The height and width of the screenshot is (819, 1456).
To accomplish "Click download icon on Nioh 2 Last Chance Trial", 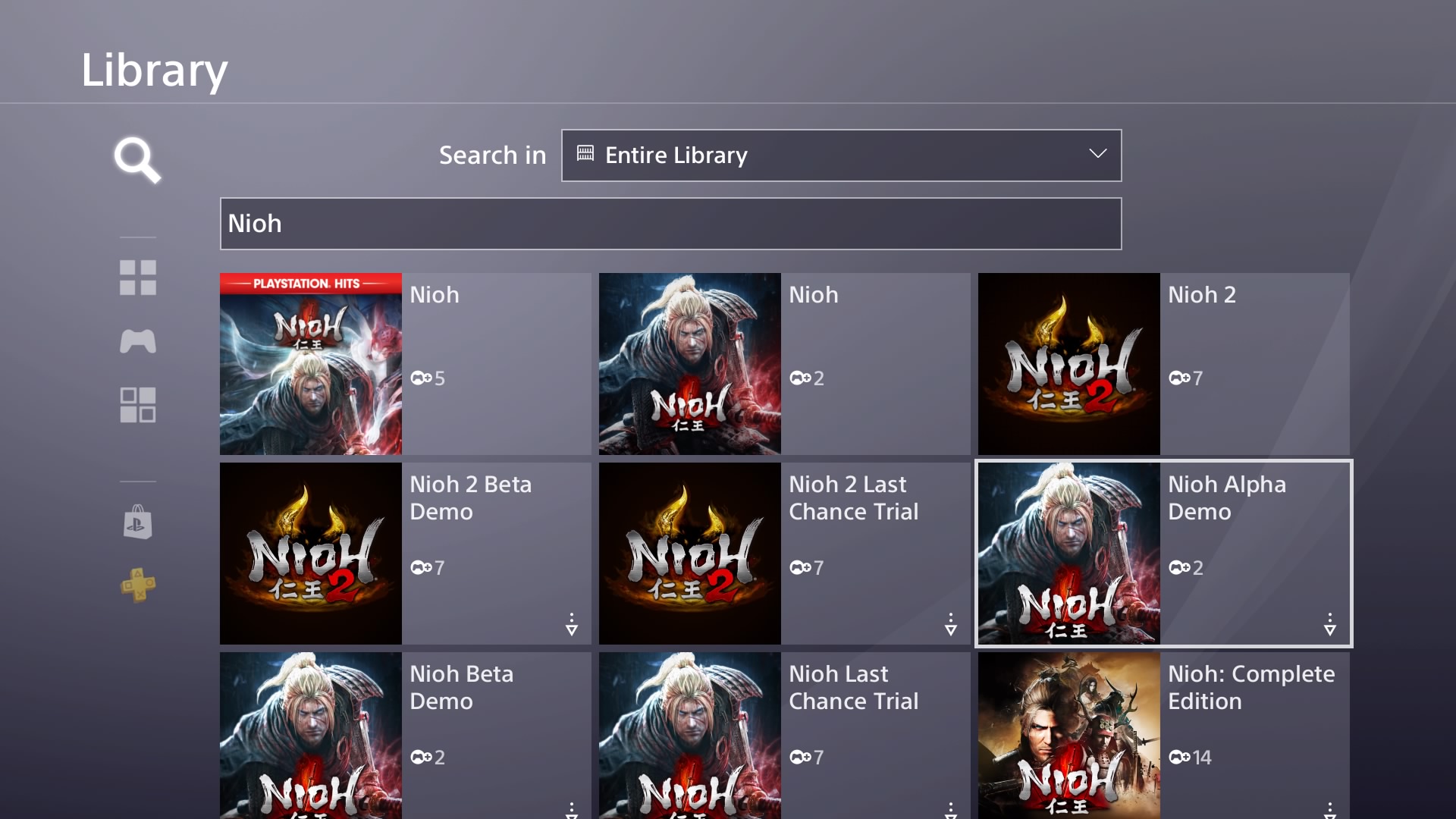I will [x=950, y=624].
